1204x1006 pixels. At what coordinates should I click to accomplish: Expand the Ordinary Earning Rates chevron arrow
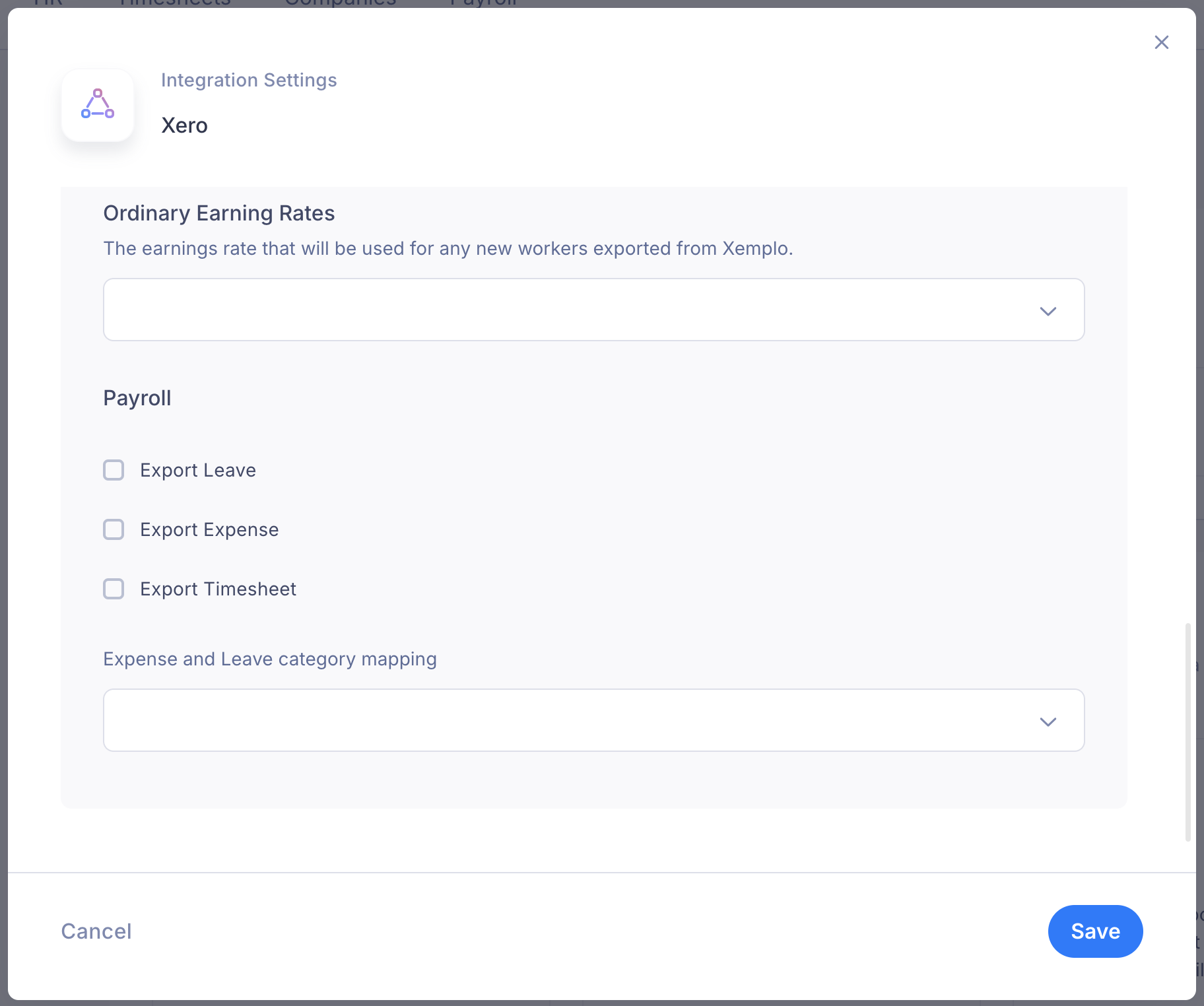pyautogui.click(x=1048, y=311)
